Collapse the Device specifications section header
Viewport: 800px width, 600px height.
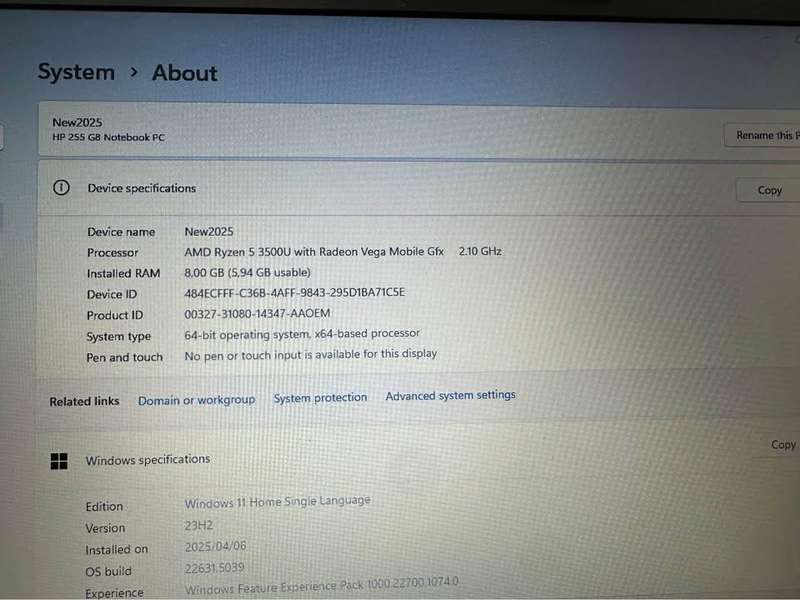(418, 188)
